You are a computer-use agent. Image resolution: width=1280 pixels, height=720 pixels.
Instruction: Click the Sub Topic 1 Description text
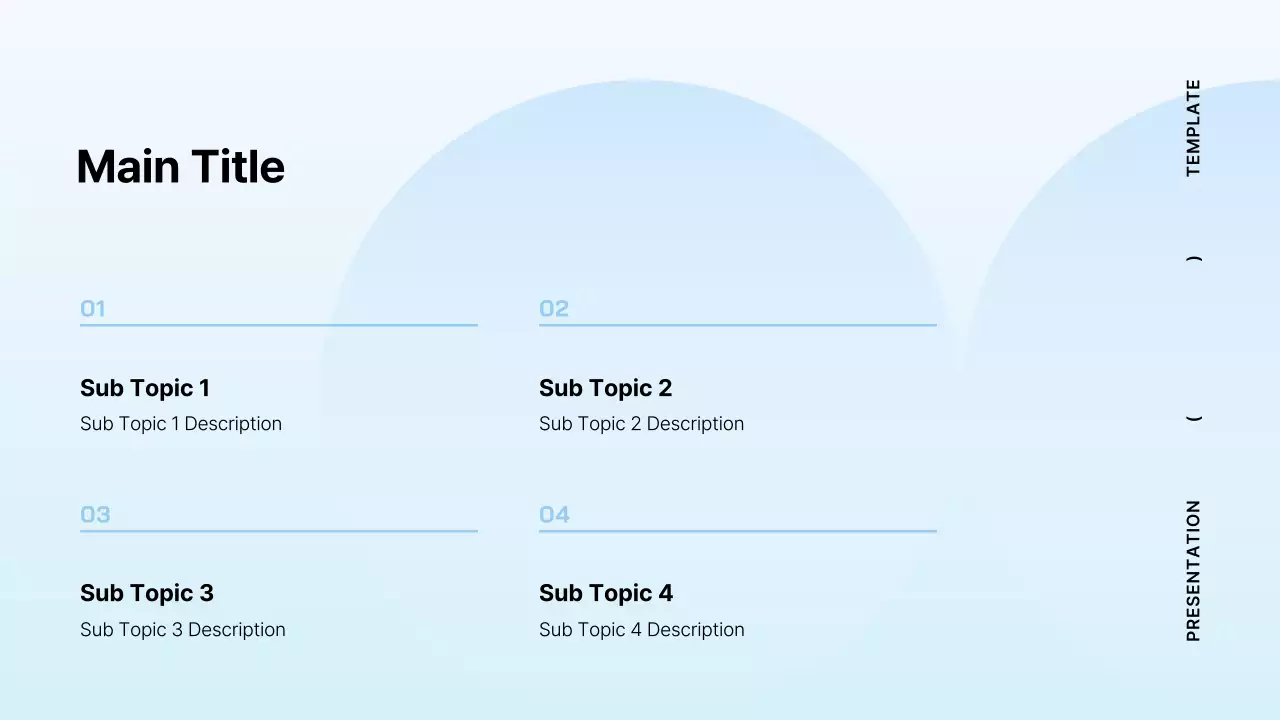181,424
